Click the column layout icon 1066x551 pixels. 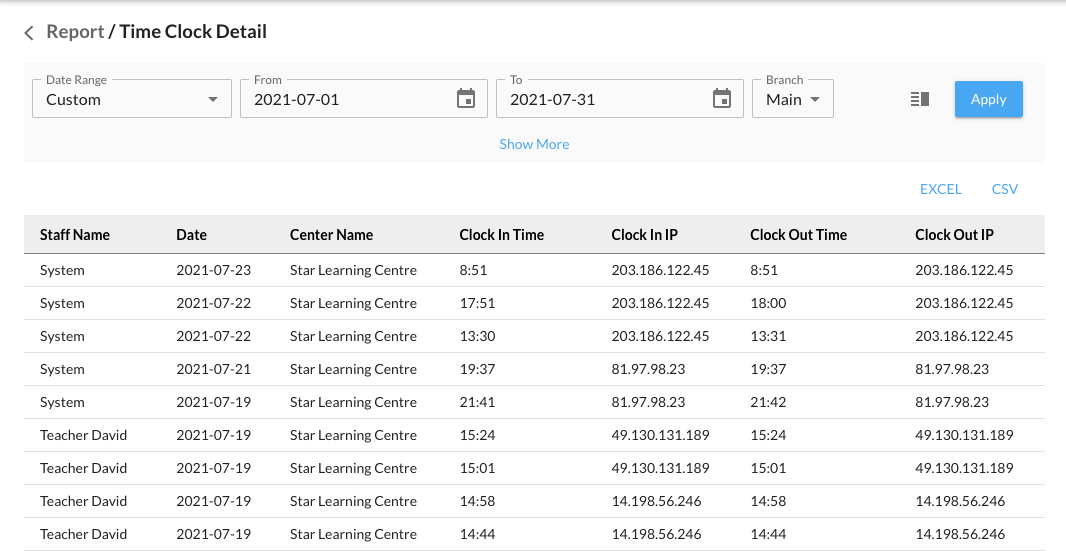point(920,99)
